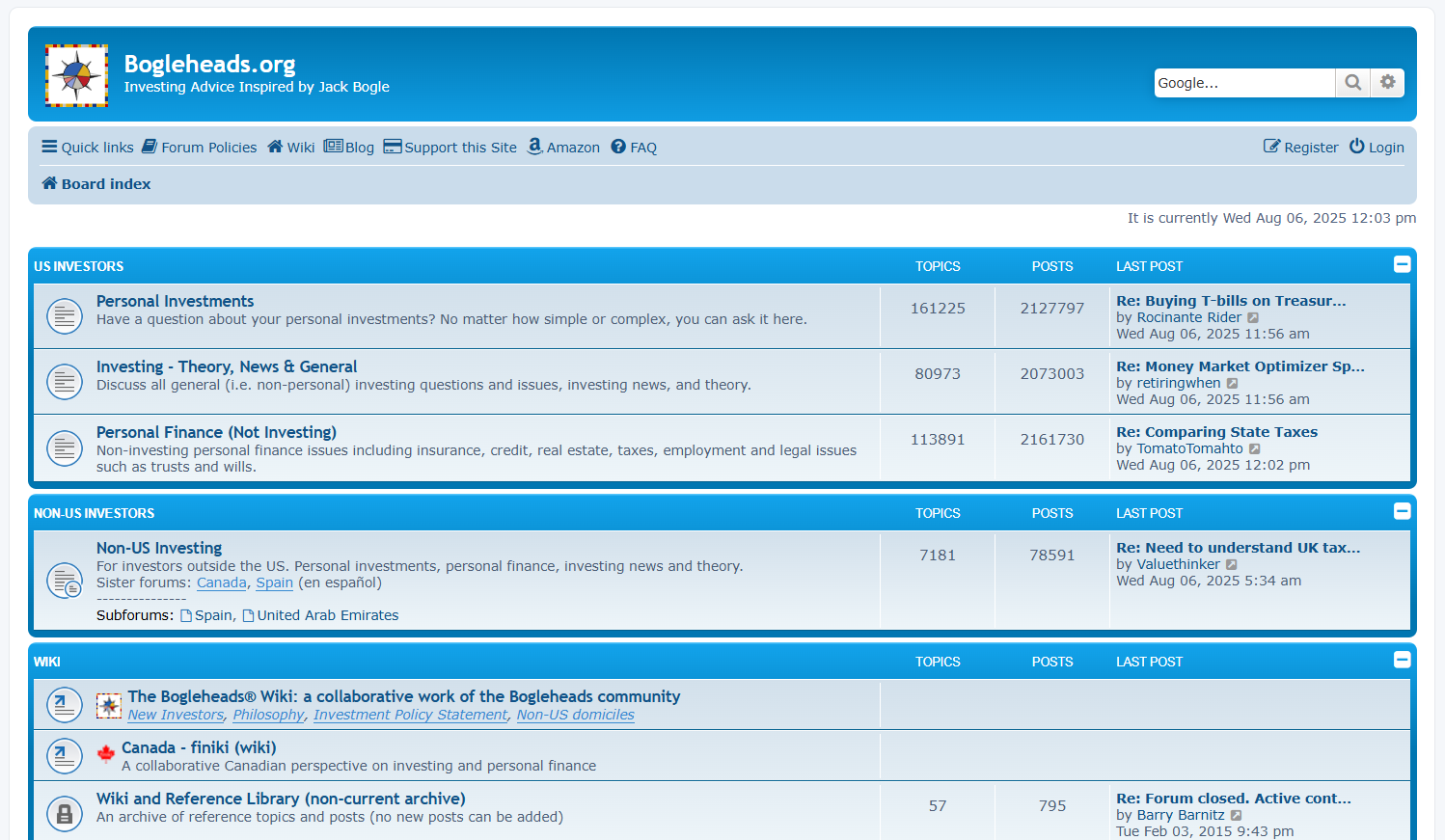The width and height of the screenshot is (1445, 840).
Task: Click locked Wiki Reference Library icon
Action: coord(65,814)
